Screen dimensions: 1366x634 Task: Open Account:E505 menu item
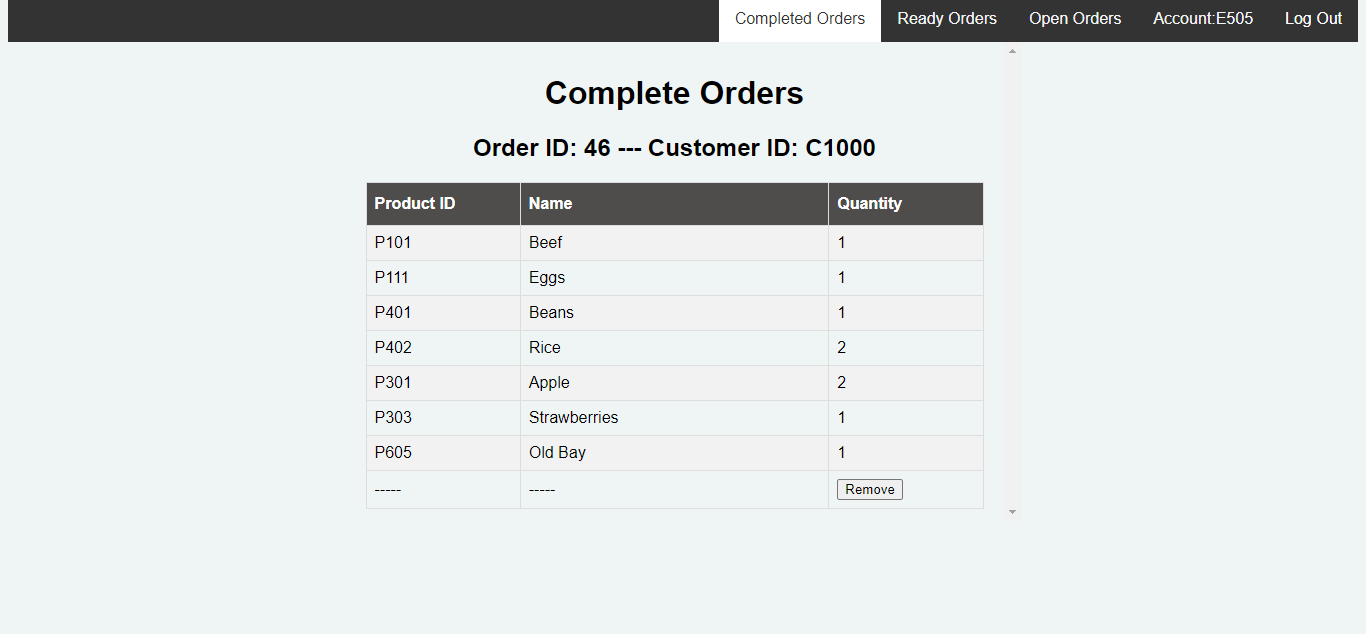pos(1203,19)
